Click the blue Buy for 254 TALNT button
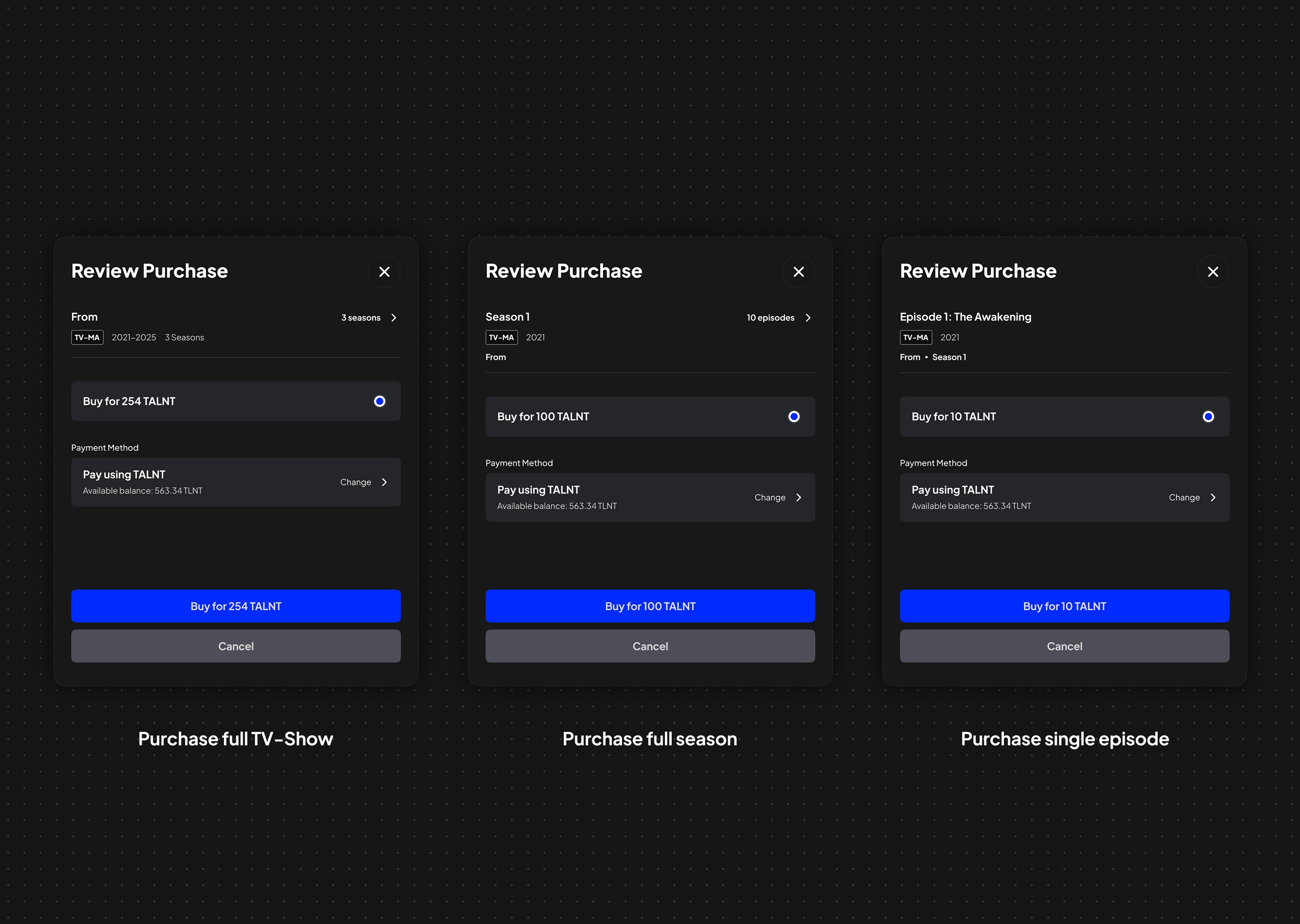1300x924 pixels. coord(236,606)
